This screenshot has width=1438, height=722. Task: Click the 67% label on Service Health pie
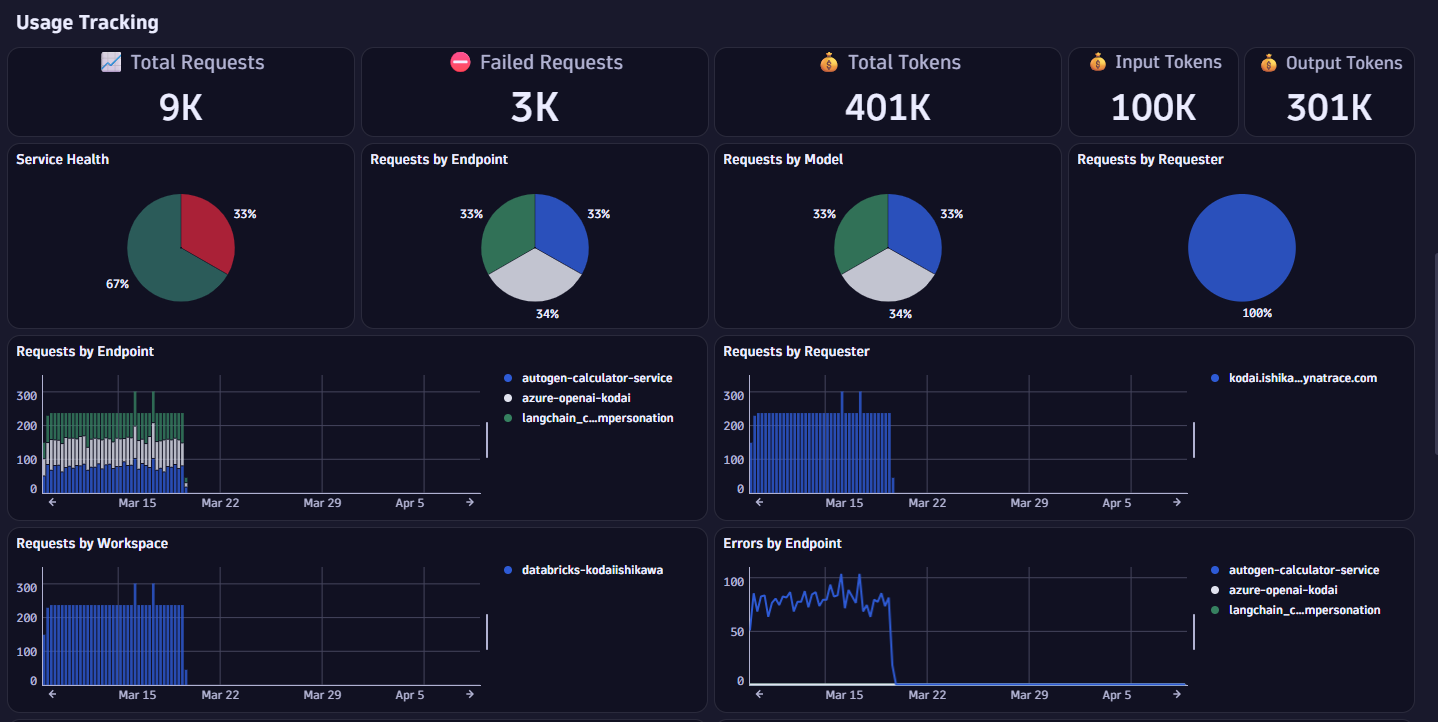[x=117, y=284]
